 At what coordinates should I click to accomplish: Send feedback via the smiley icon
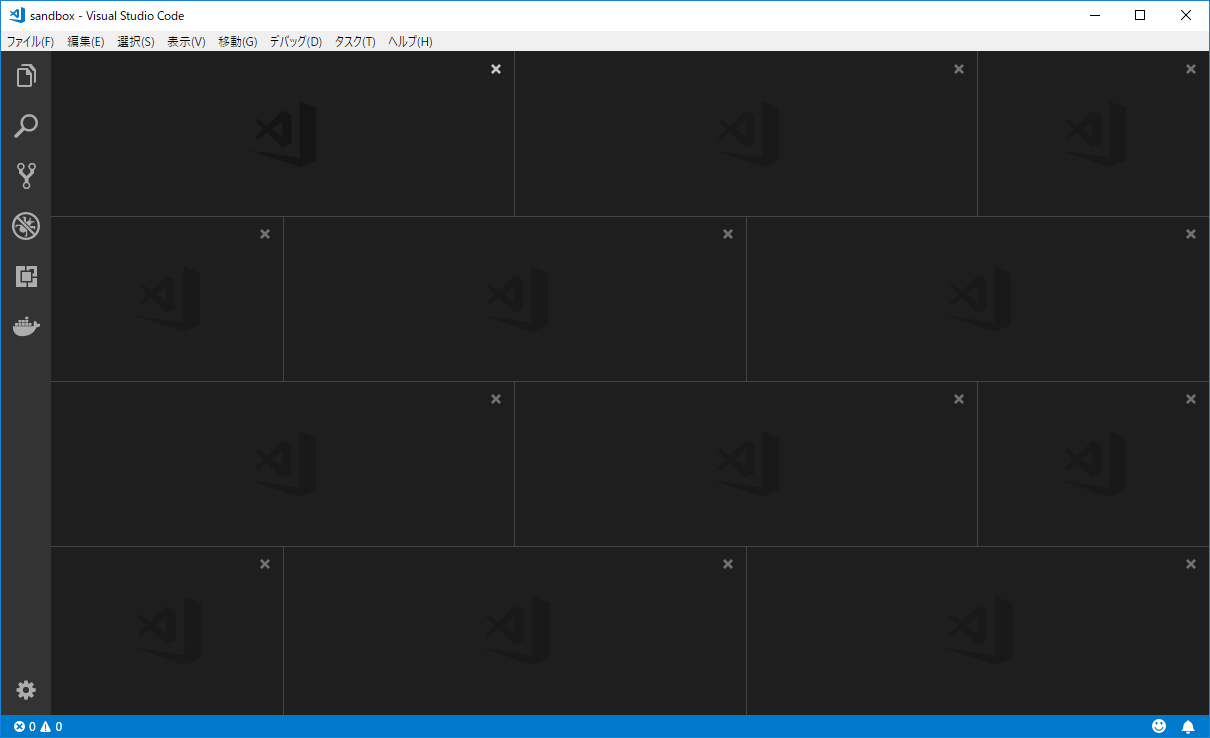[x=1159, y=726]
